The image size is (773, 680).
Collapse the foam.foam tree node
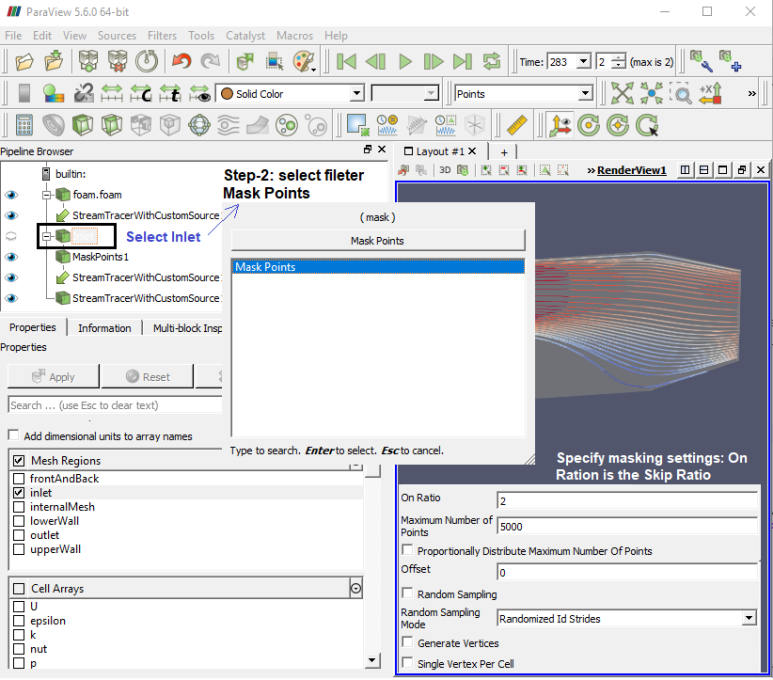tap(47, 195)
